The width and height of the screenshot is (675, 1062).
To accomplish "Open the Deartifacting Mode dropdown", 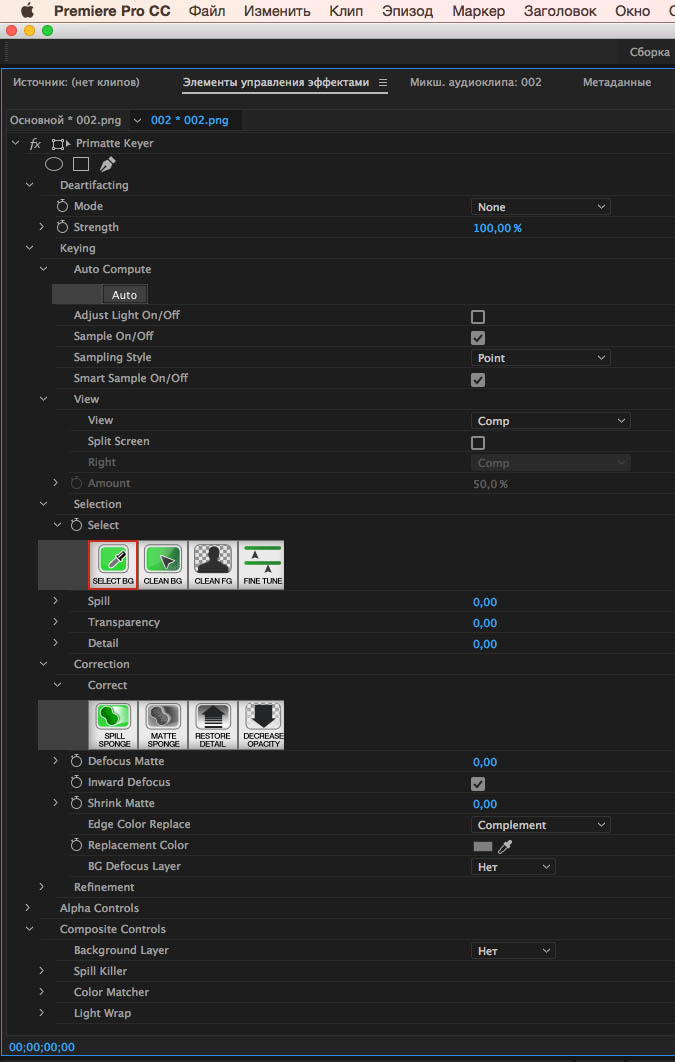I will point(540,207).
